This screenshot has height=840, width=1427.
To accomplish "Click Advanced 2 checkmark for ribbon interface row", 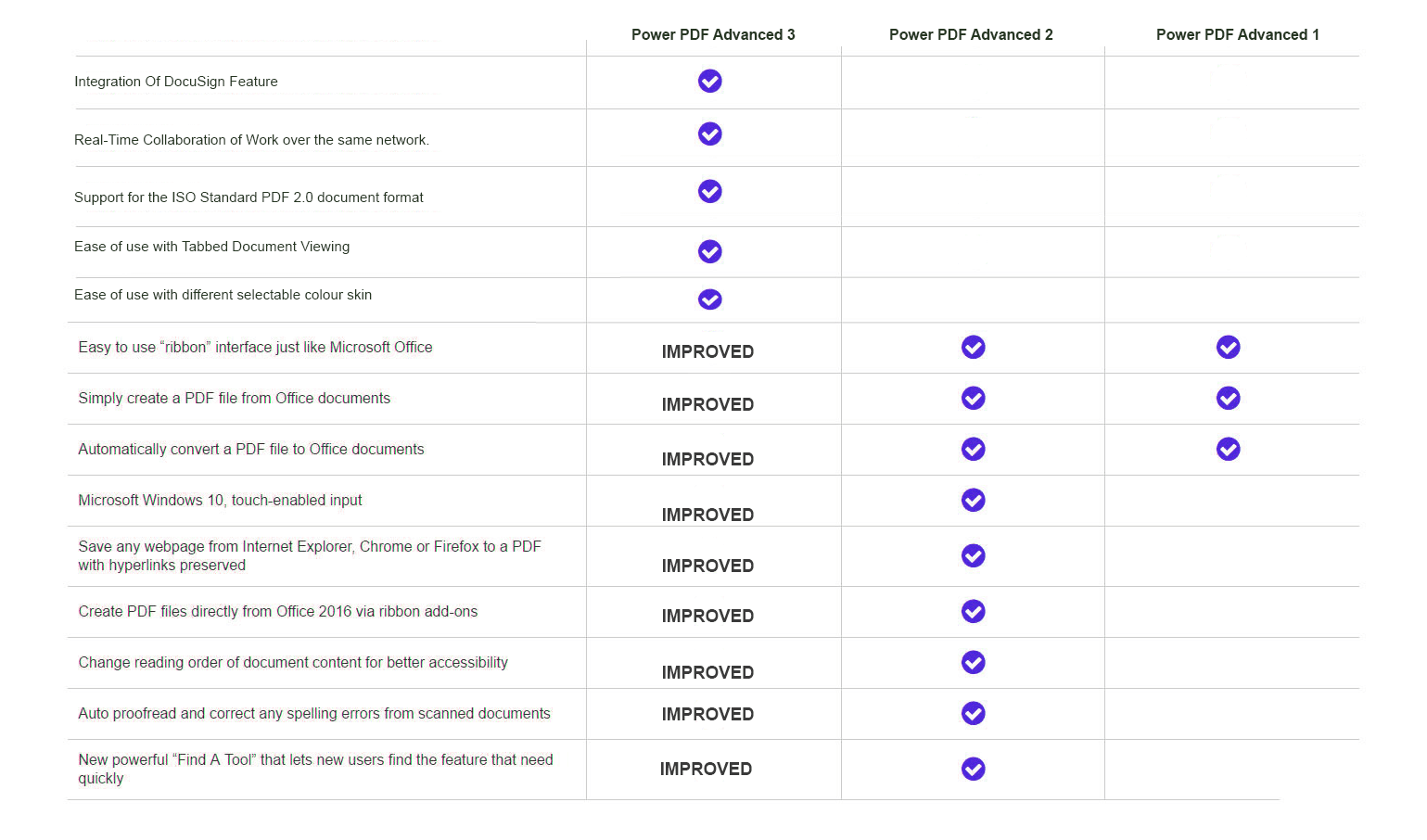I will point(974,347).
